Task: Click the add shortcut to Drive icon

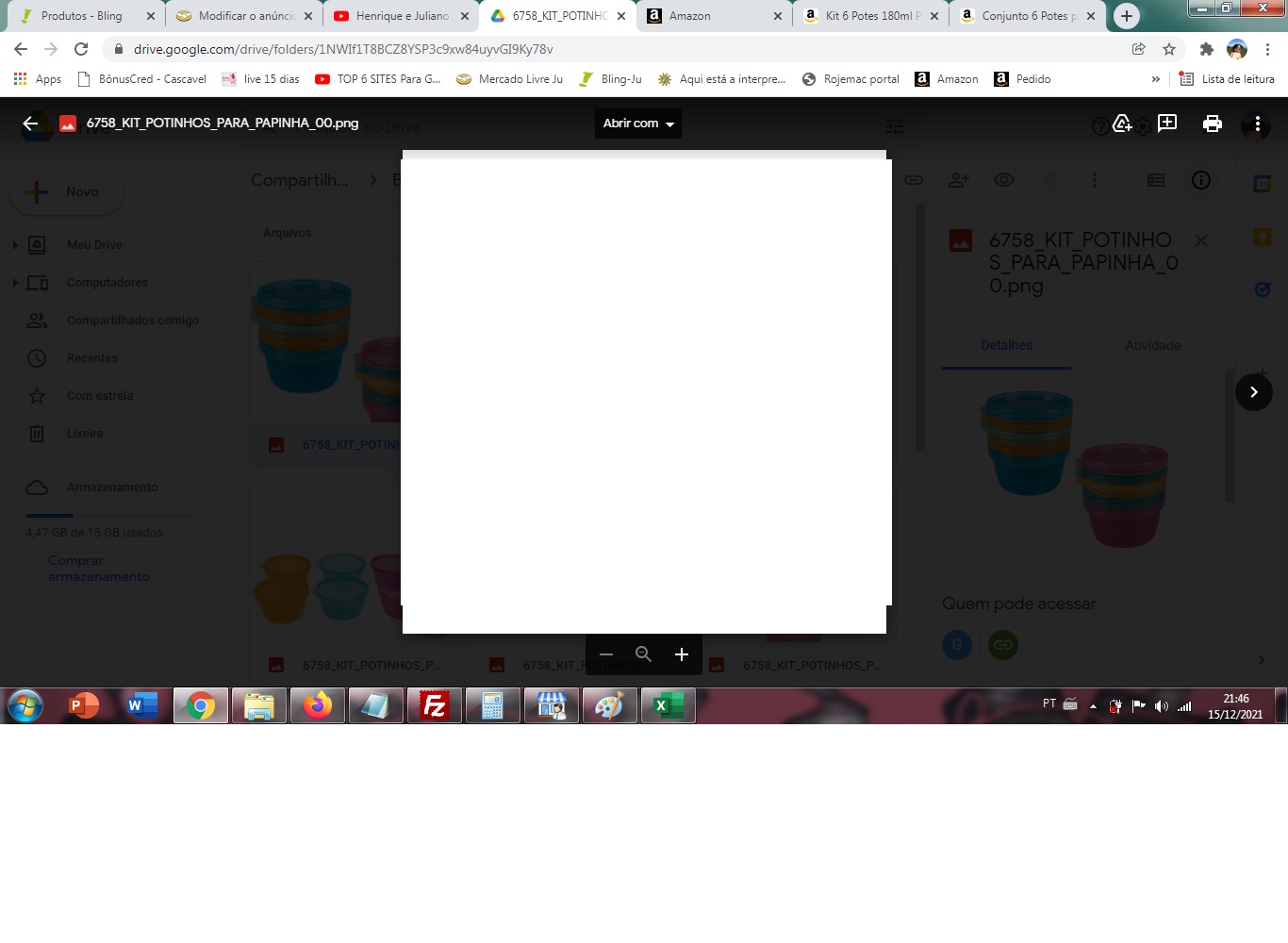Action: coord(1122,124)
